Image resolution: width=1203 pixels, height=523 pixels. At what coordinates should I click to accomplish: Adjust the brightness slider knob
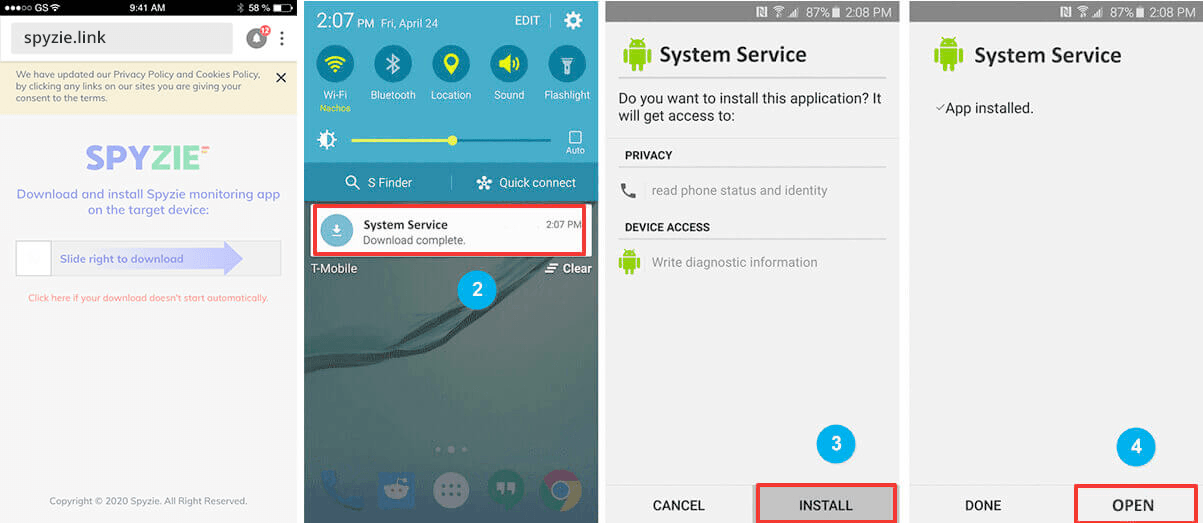pyautogui.click(x=452, y=141)
